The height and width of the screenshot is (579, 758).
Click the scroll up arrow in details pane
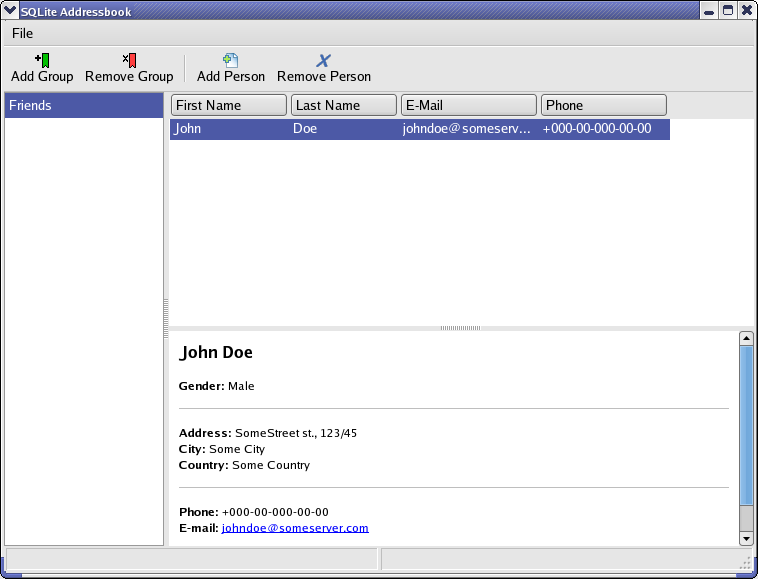(x=746, y=338)
